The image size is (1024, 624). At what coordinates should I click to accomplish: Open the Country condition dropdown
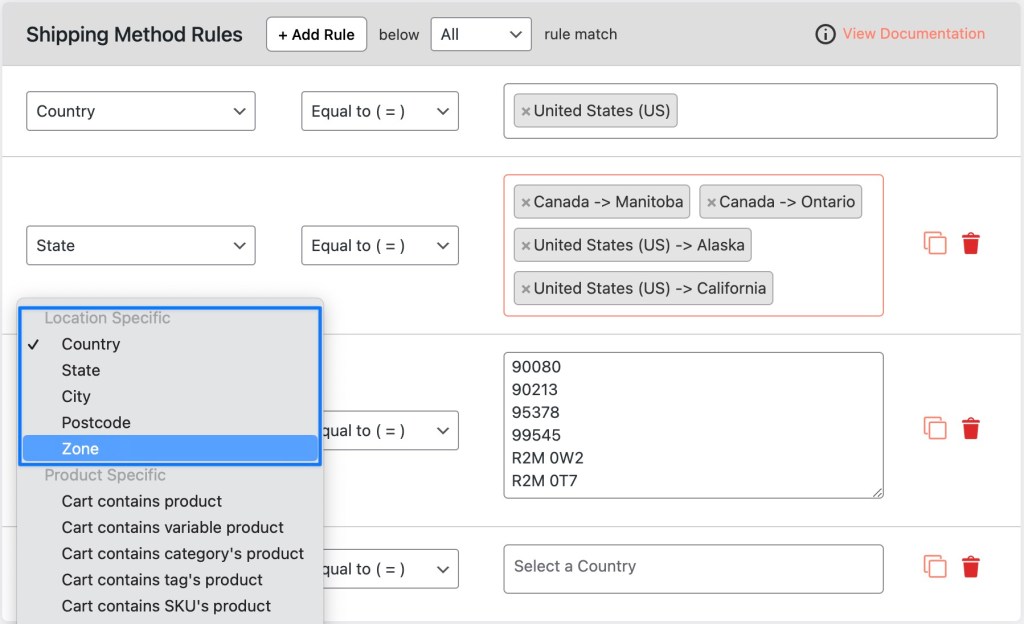[140, 111]
